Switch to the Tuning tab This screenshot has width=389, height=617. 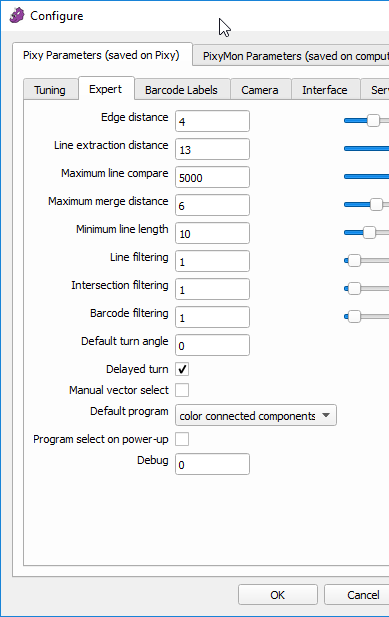pyautogui.click(x=50, y=90)
